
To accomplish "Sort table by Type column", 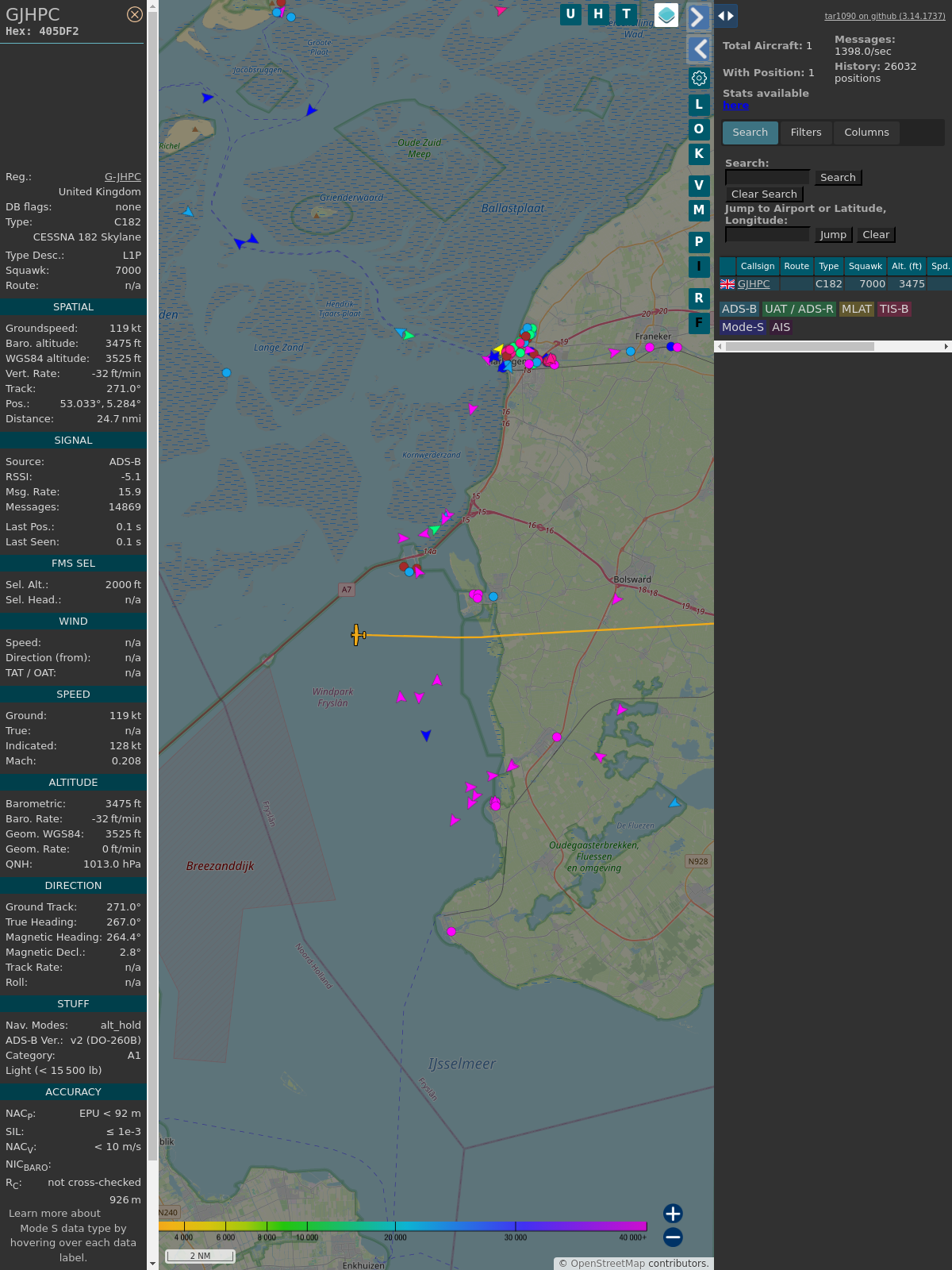I will pos(829,267).
